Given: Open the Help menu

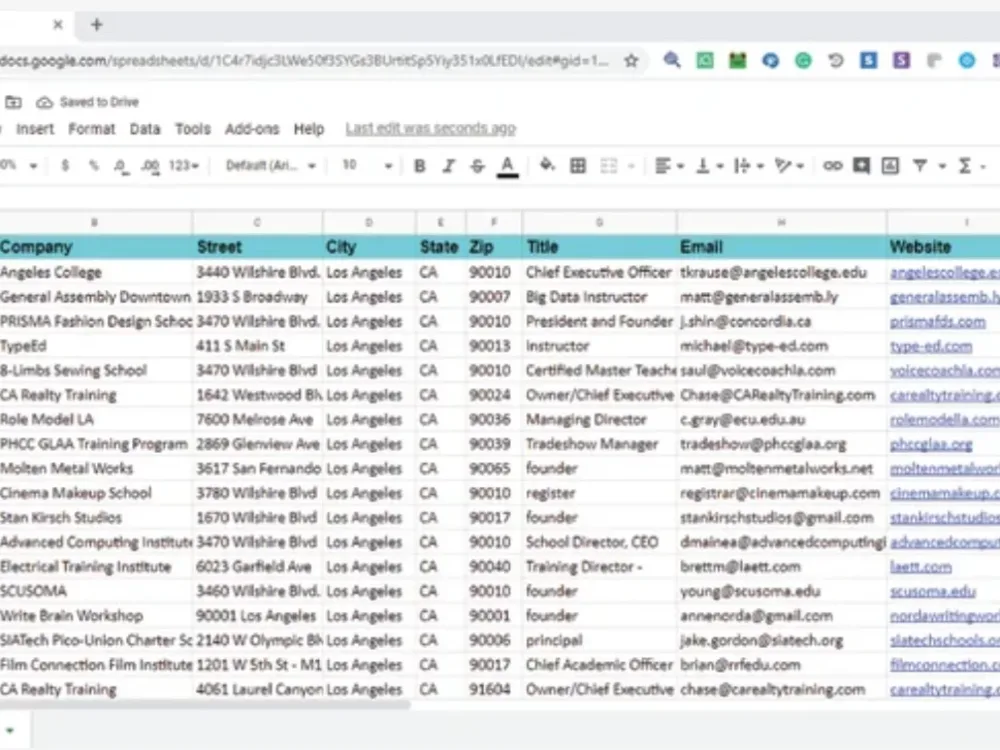Looking at the screenshot, I should coord(309,129).
